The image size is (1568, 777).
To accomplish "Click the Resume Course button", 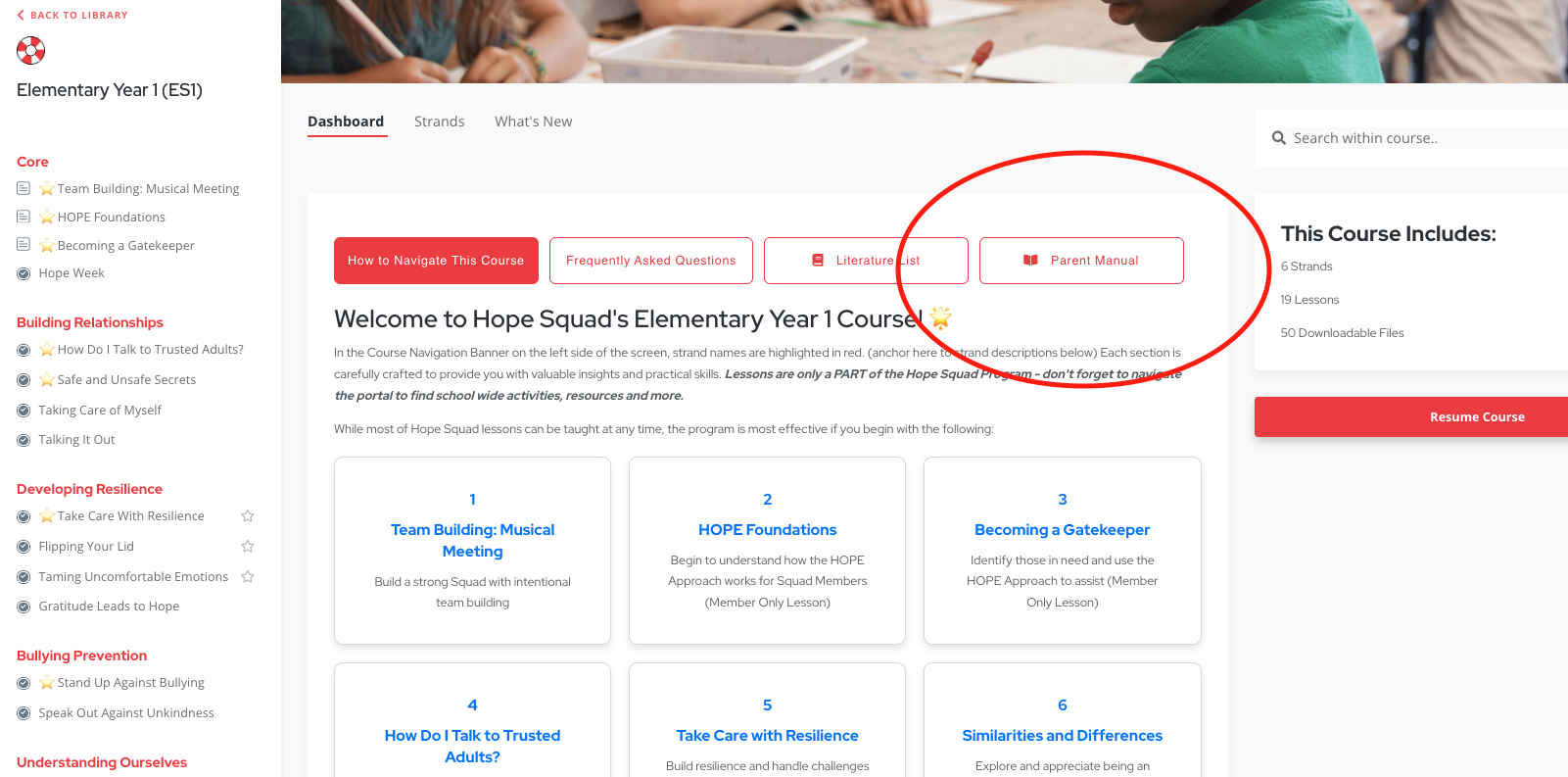I will (x=1411, y=417).
